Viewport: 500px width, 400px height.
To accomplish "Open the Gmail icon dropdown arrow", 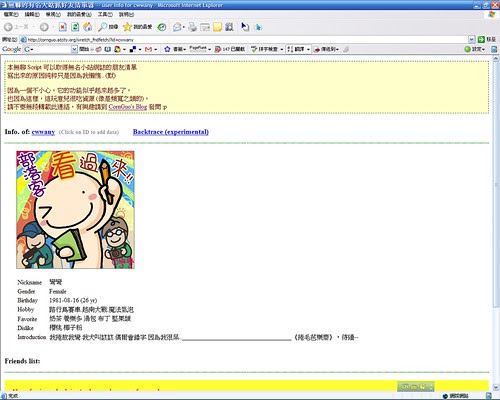I will [155, 49].
